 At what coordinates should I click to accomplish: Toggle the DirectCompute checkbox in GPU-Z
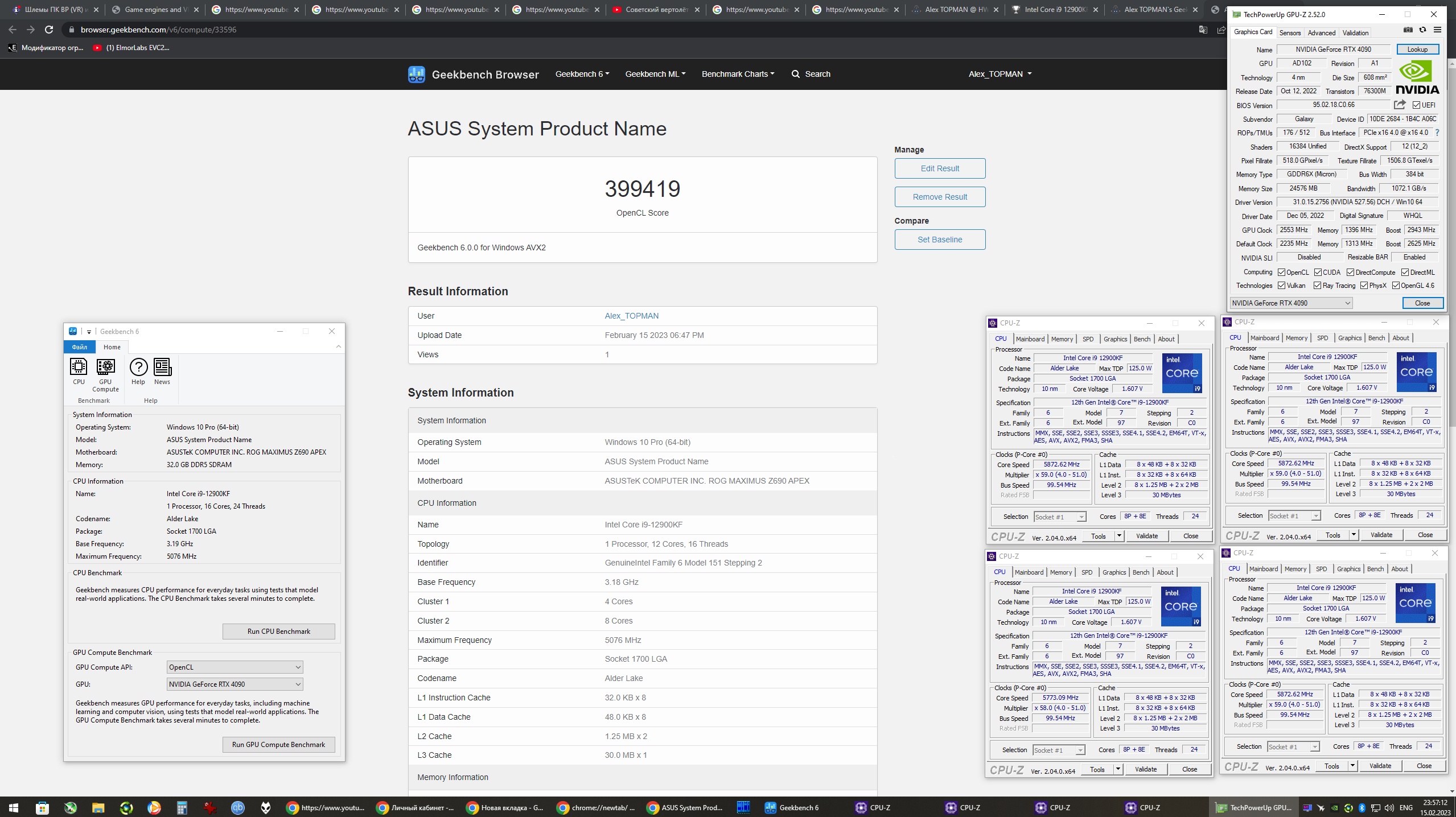tap(1350, 273)
